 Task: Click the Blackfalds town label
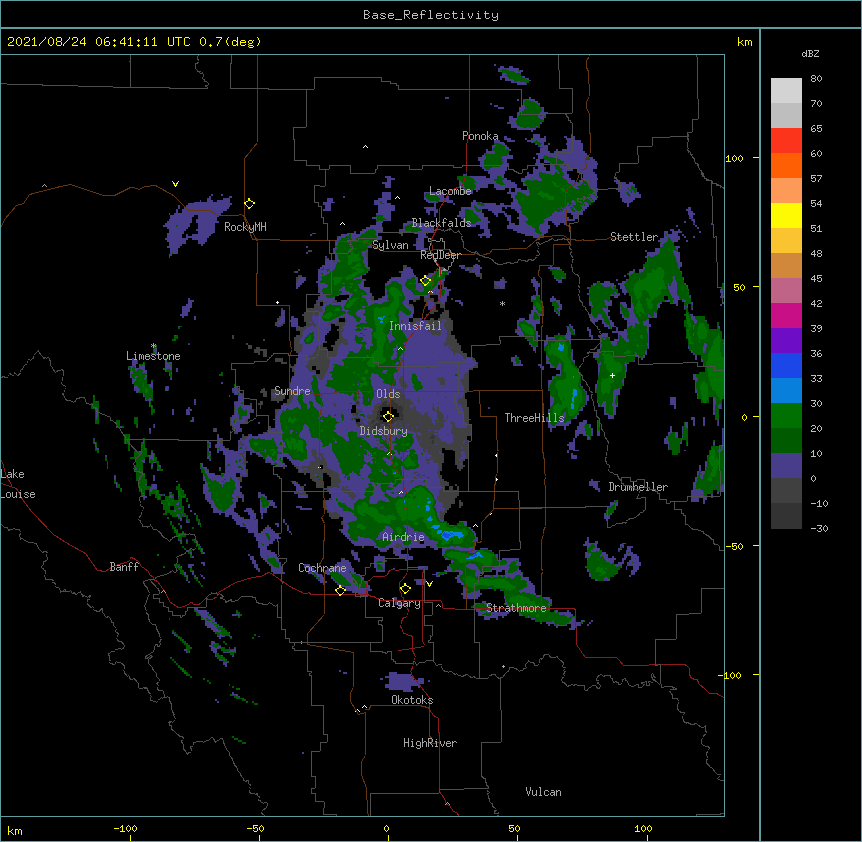(x=441, y=223)
